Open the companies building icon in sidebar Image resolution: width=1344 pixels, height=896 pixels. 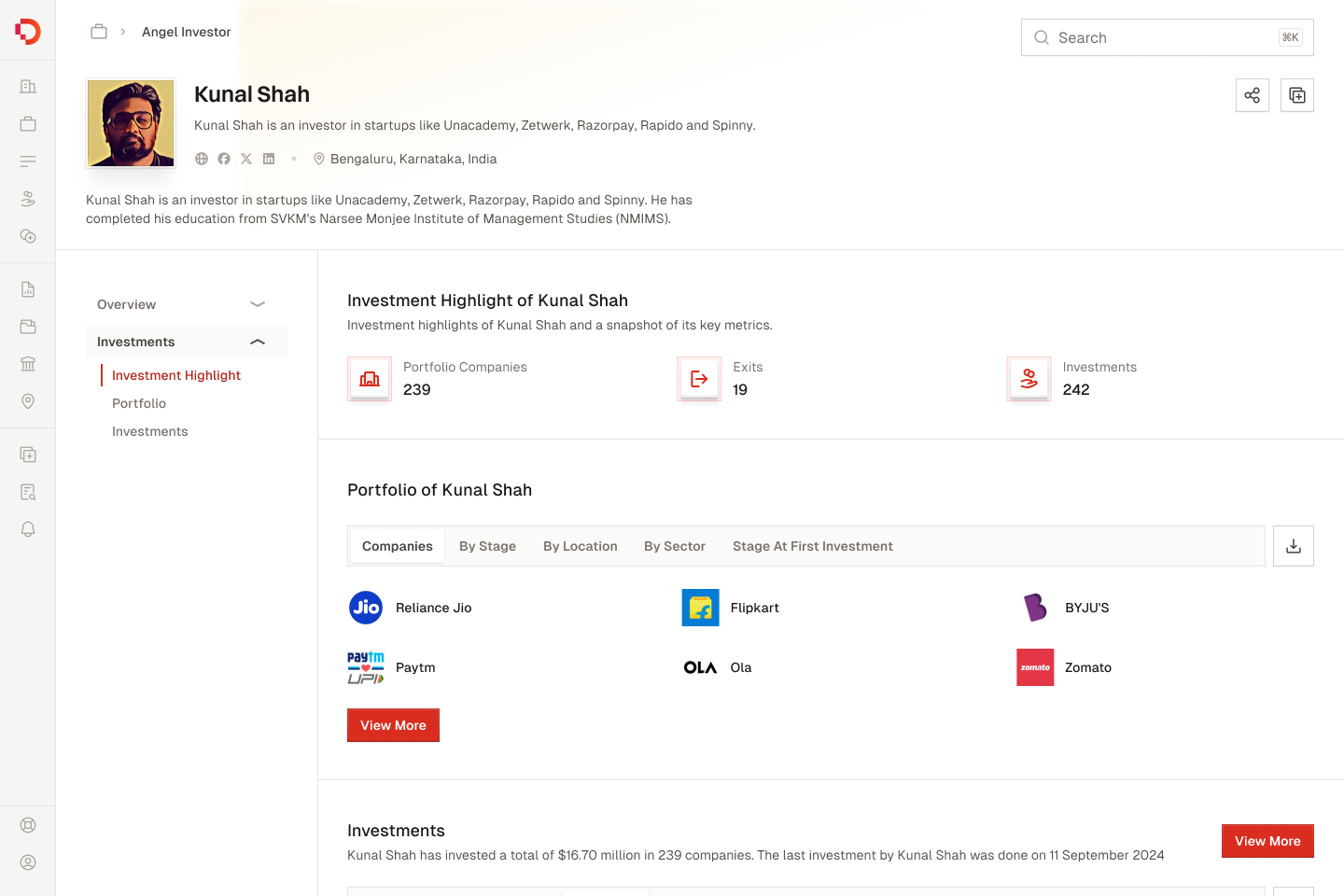point(28,87)
